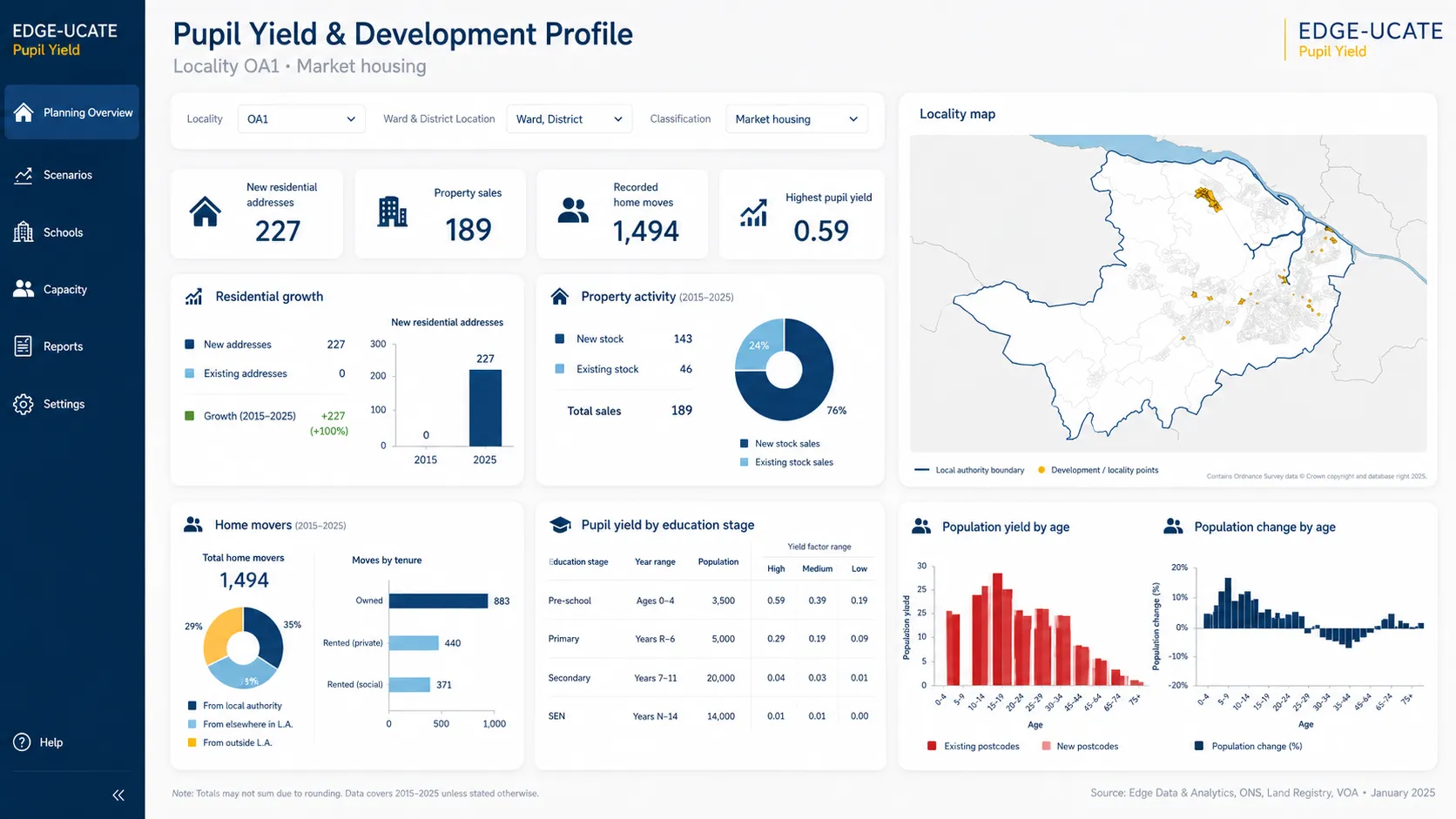Click the Help question mark icon
The height and width of the screenshot is (819, 1456).
[23, 742]
